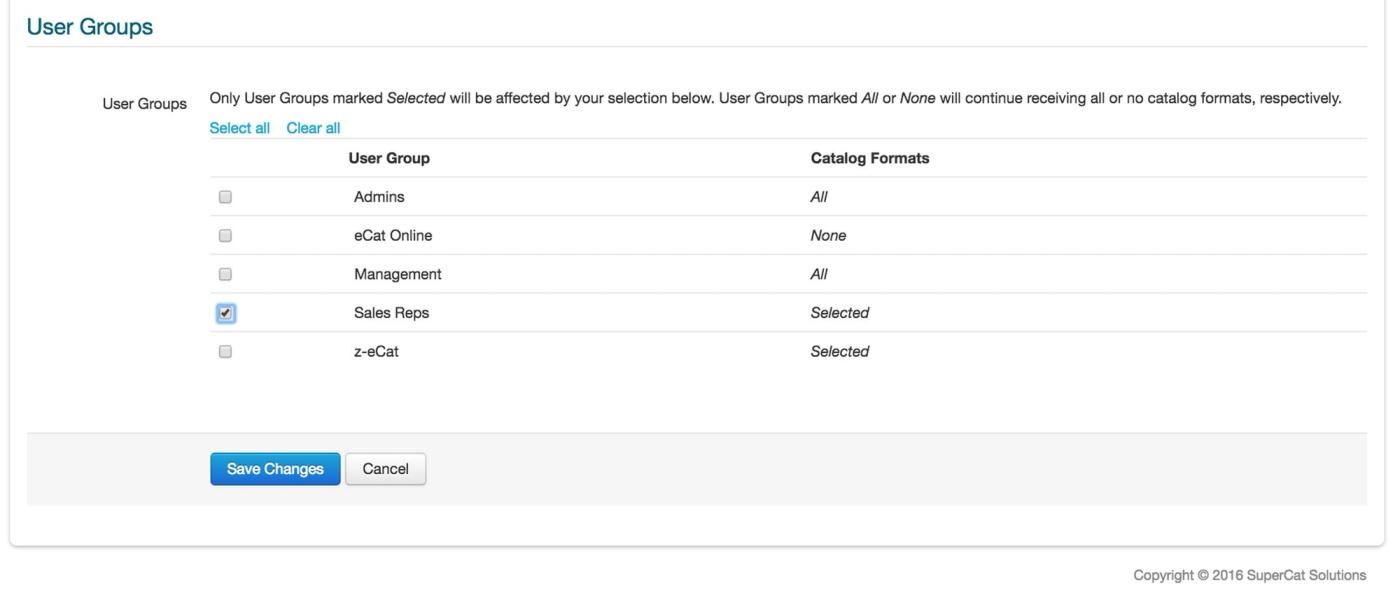Tick the z-eCat checkbox

(x=225, y=352)
